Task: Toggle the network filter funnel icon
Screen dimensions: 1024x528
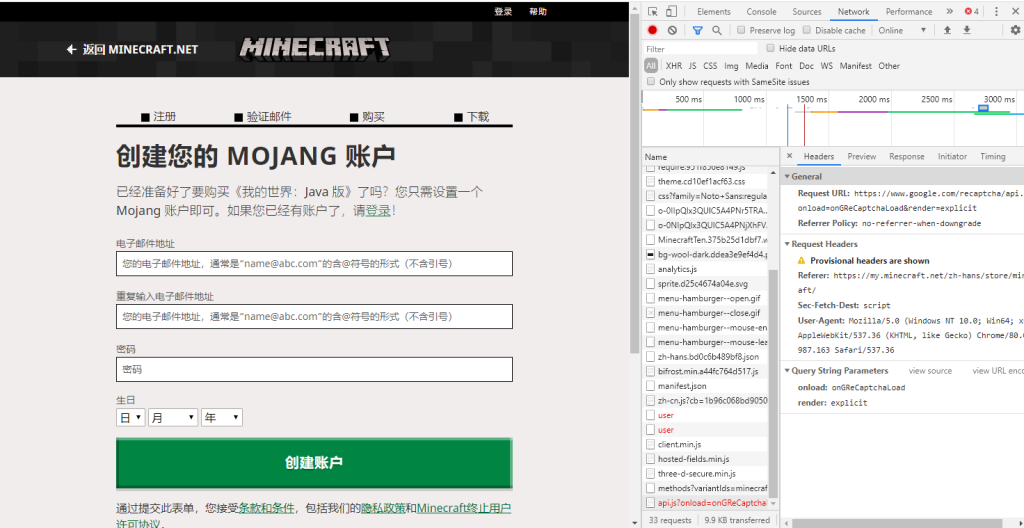Action: tap(697, 31)
